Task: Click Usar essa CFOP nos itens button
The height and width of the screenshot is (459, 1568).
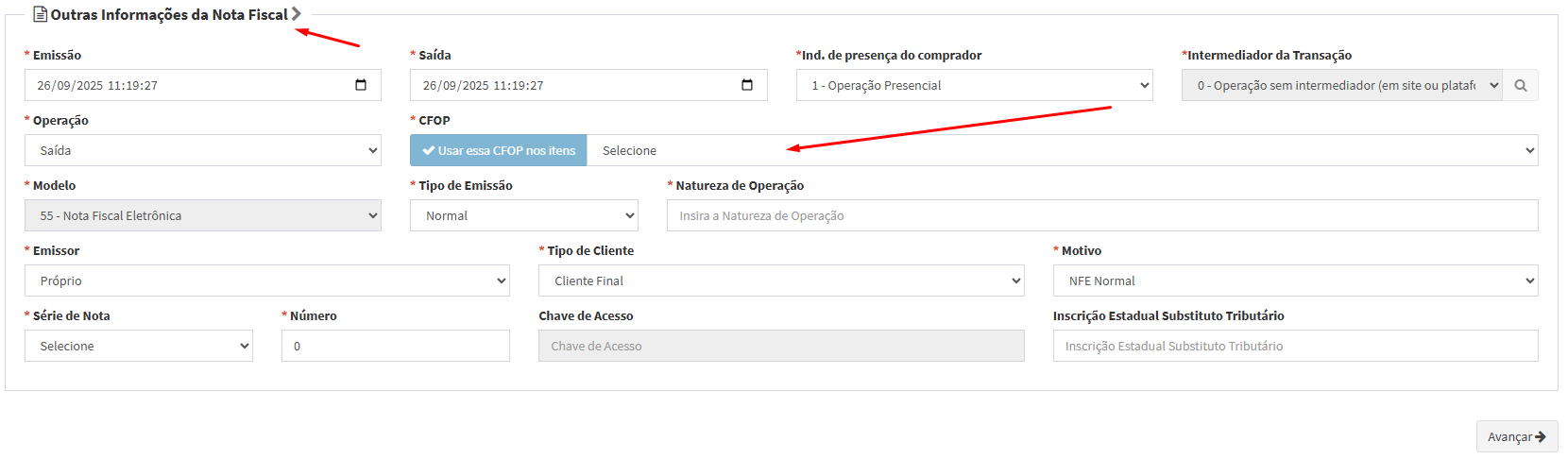Action: point(499,150)
